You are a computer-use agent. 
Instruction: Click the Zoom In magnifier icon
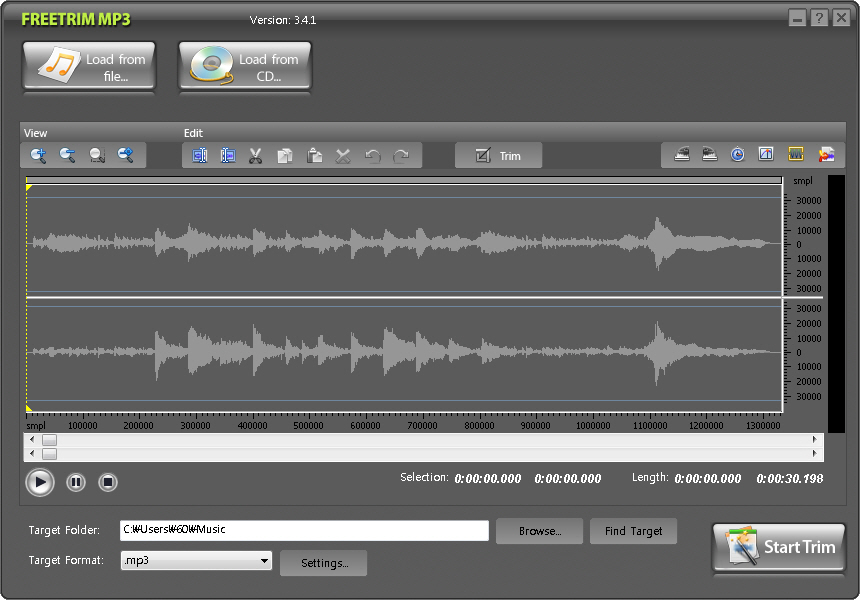click(38, 156)
